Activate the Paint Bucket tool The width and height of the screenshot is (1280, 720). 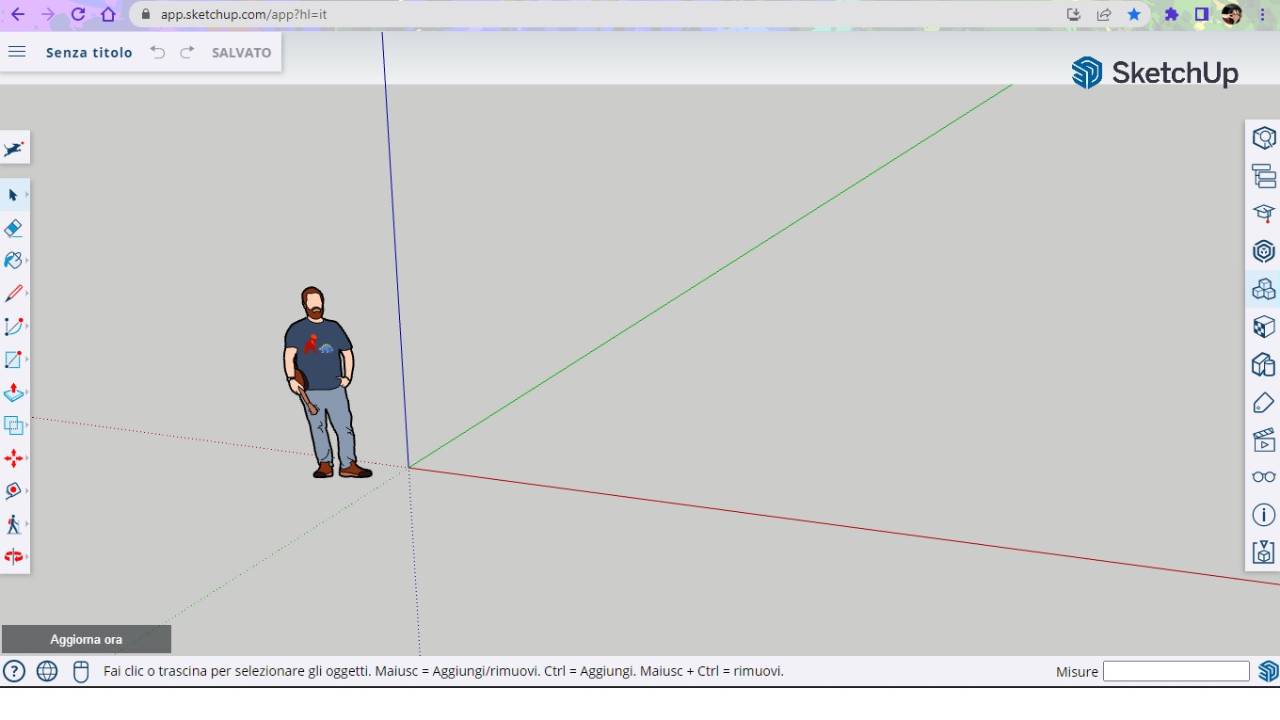tap(14, 260)
